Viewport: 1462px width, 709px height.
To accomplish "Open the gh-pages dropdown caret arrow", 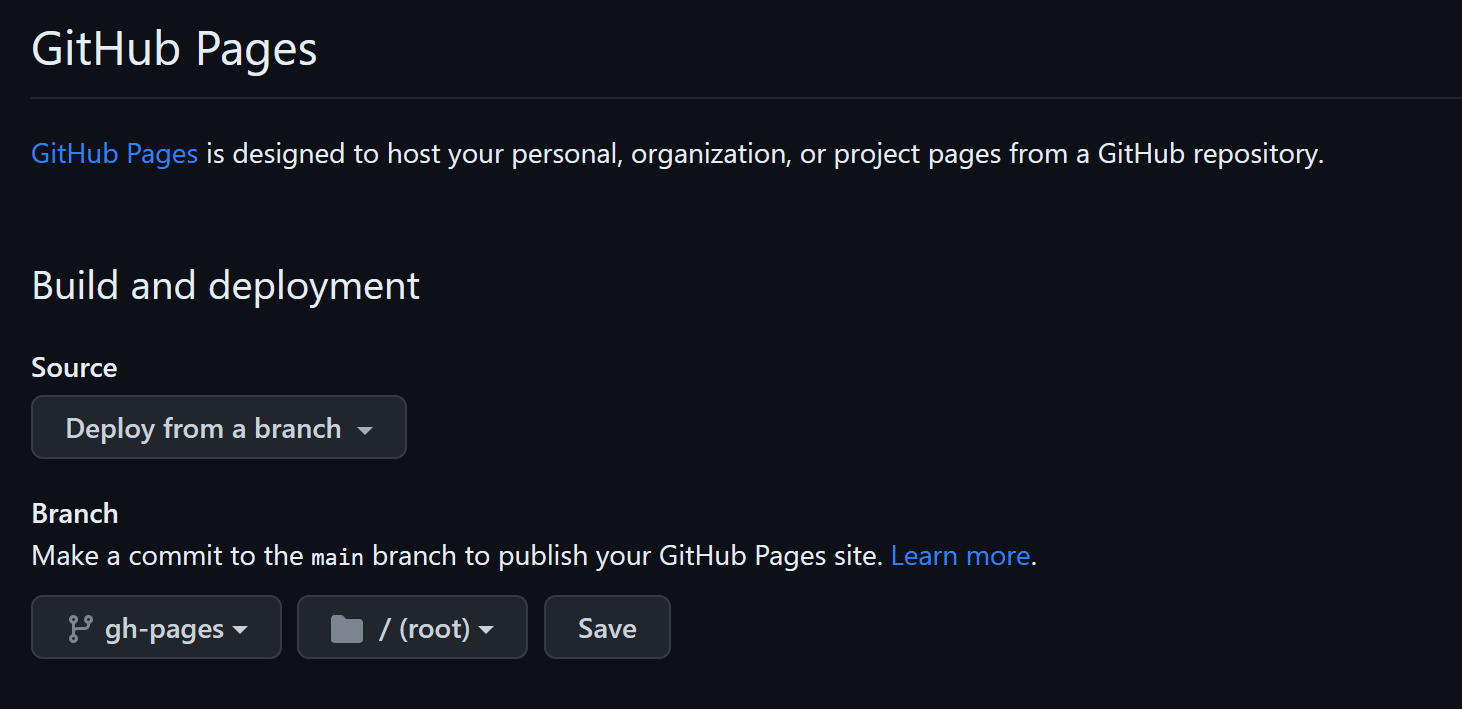I will pyautogui.click(x=240, y=630).
